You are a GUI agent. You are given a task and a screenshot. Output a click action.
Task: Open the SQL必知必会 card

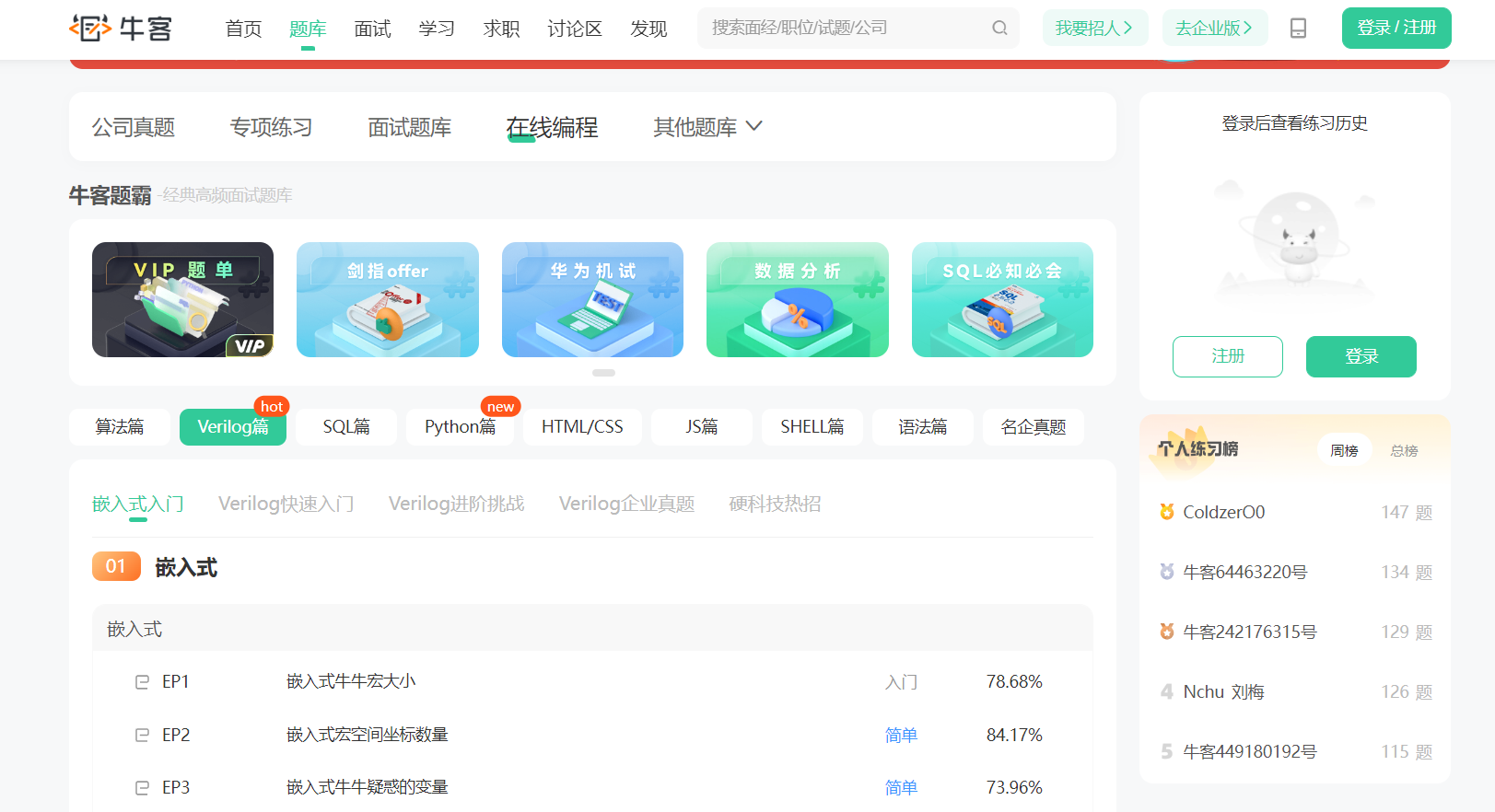[x=1002, y=299]
